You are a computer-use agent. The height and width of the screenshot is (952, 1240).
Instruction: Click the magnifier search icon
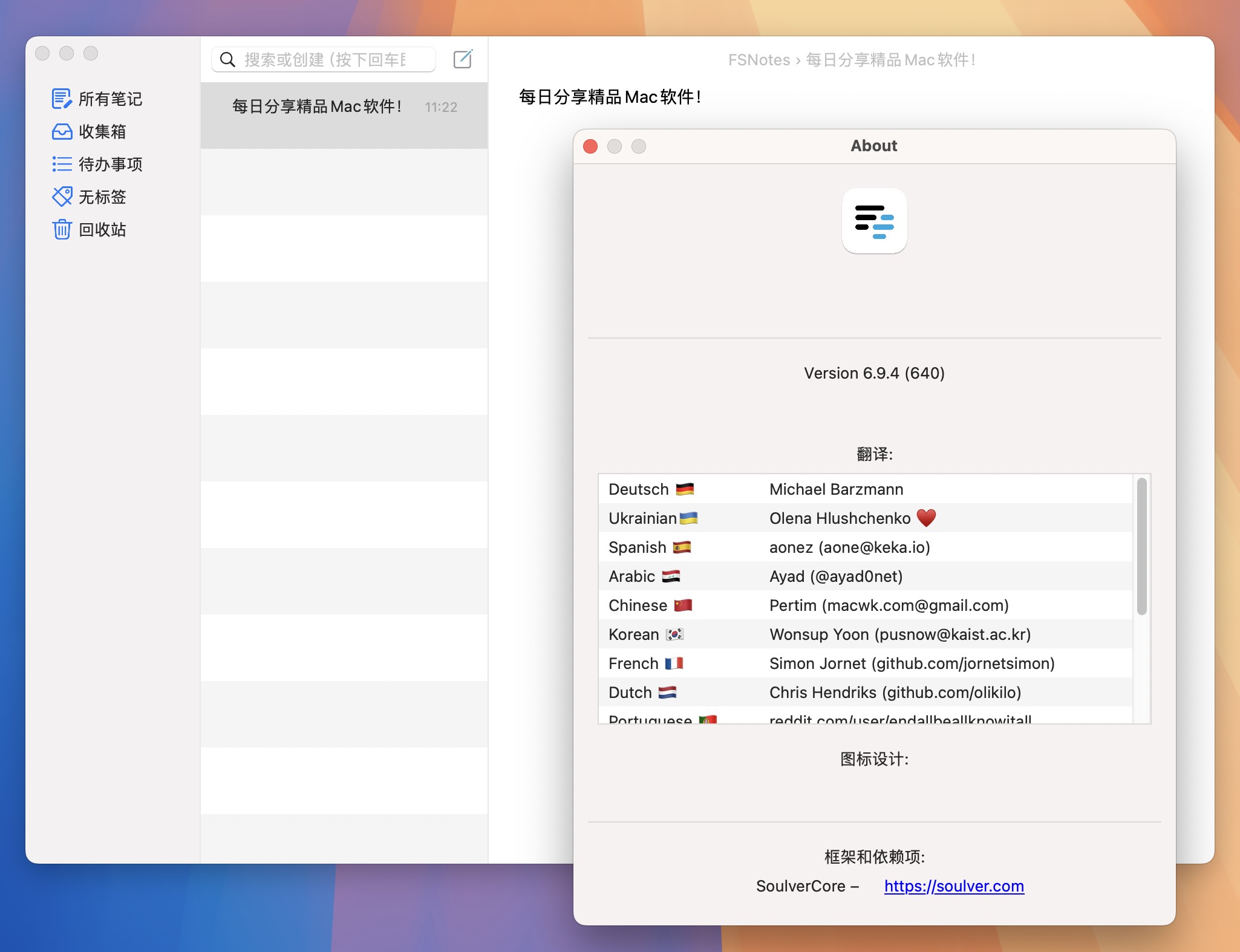tap(227, 59)
